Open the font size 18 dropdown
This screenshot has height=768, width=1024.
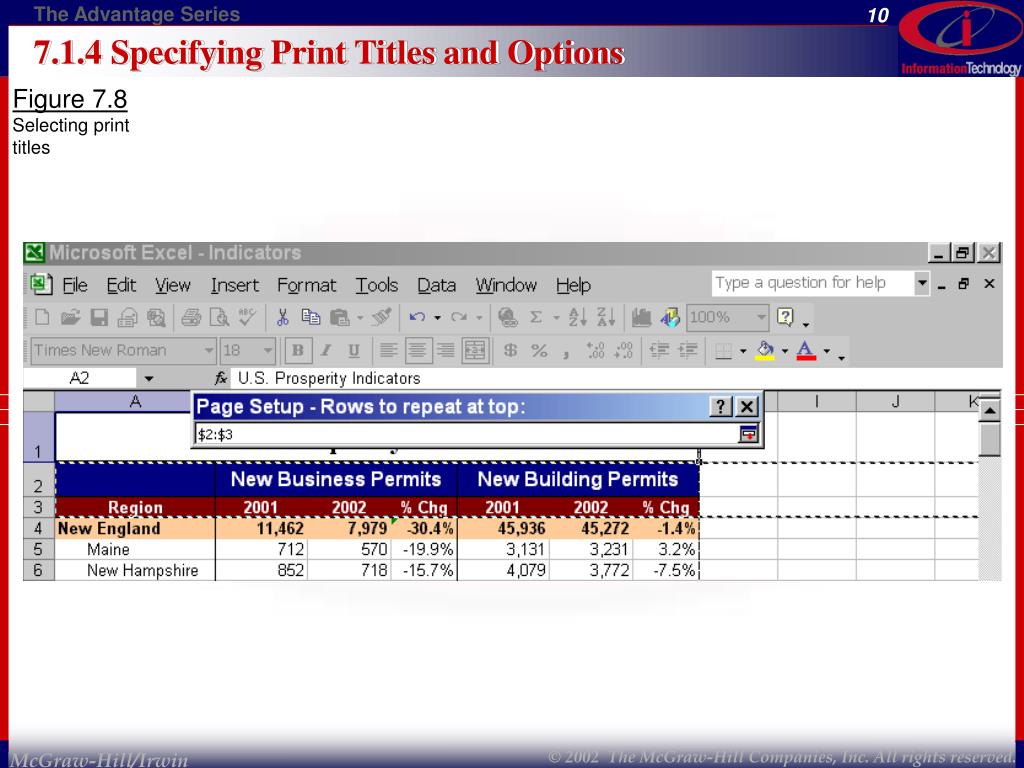coord(268,351)
